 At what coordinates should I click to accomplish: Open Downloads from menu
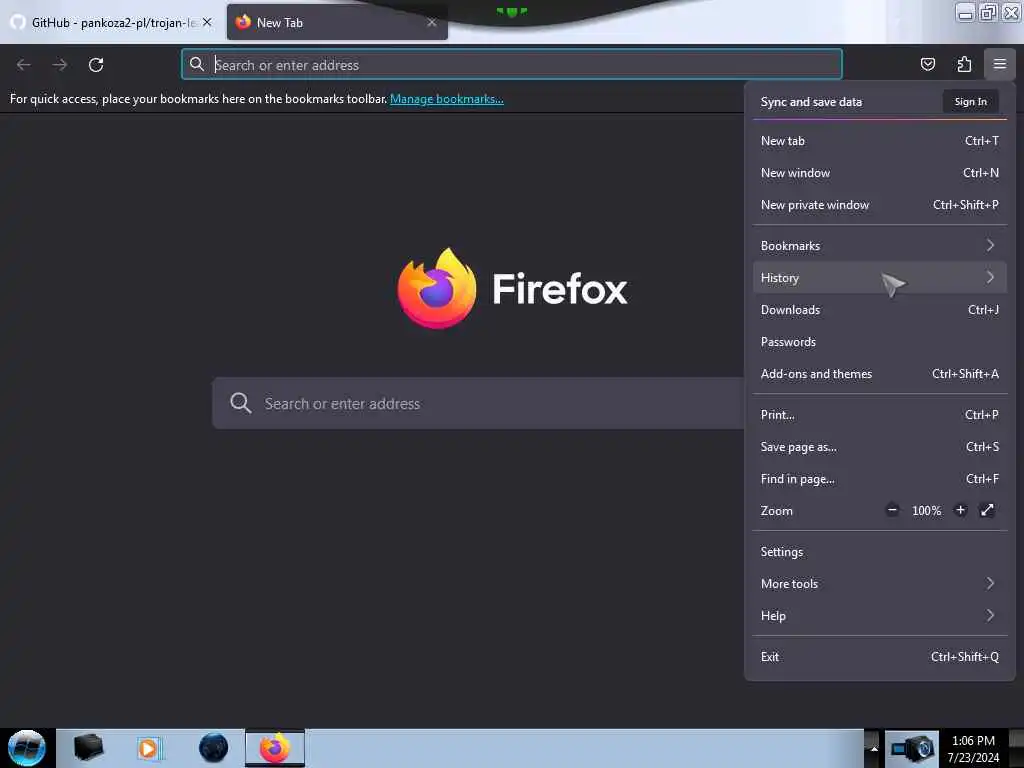879,310
